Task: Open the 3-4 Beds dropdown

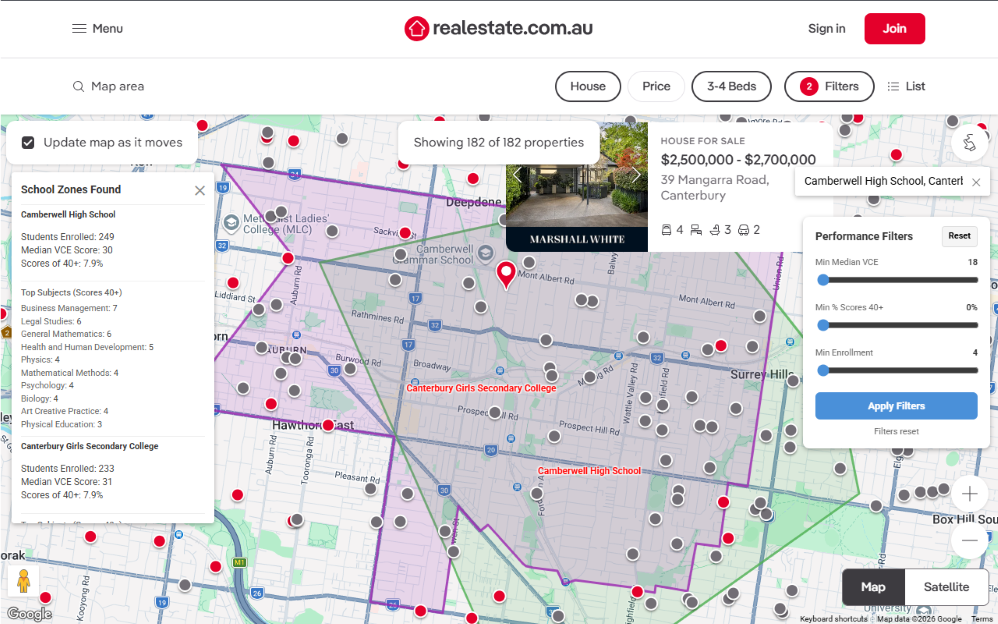Action: (x=731, y=86)
